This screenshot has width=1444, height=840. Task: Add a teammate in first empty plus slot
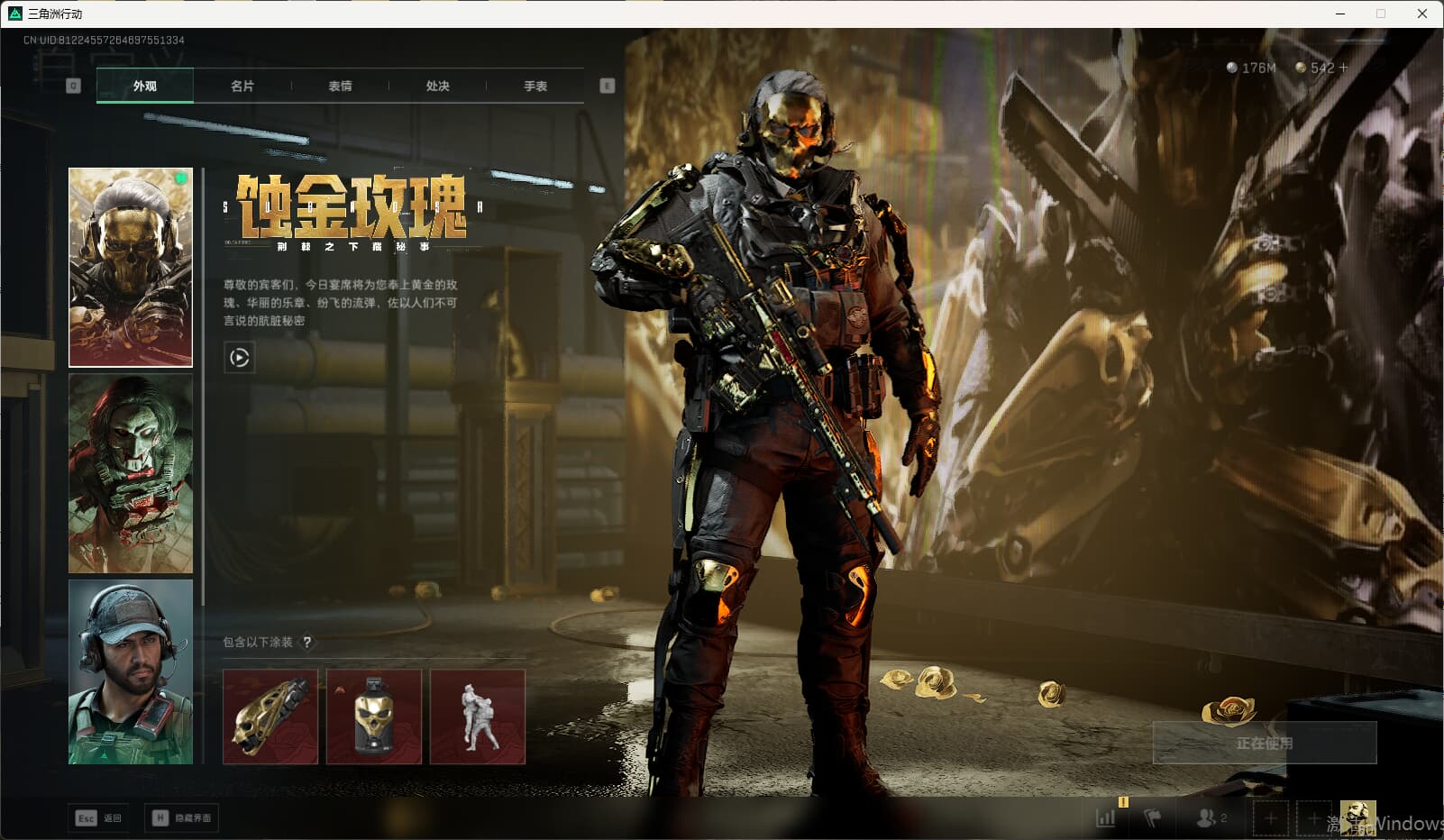click(x=1270, y=818)
